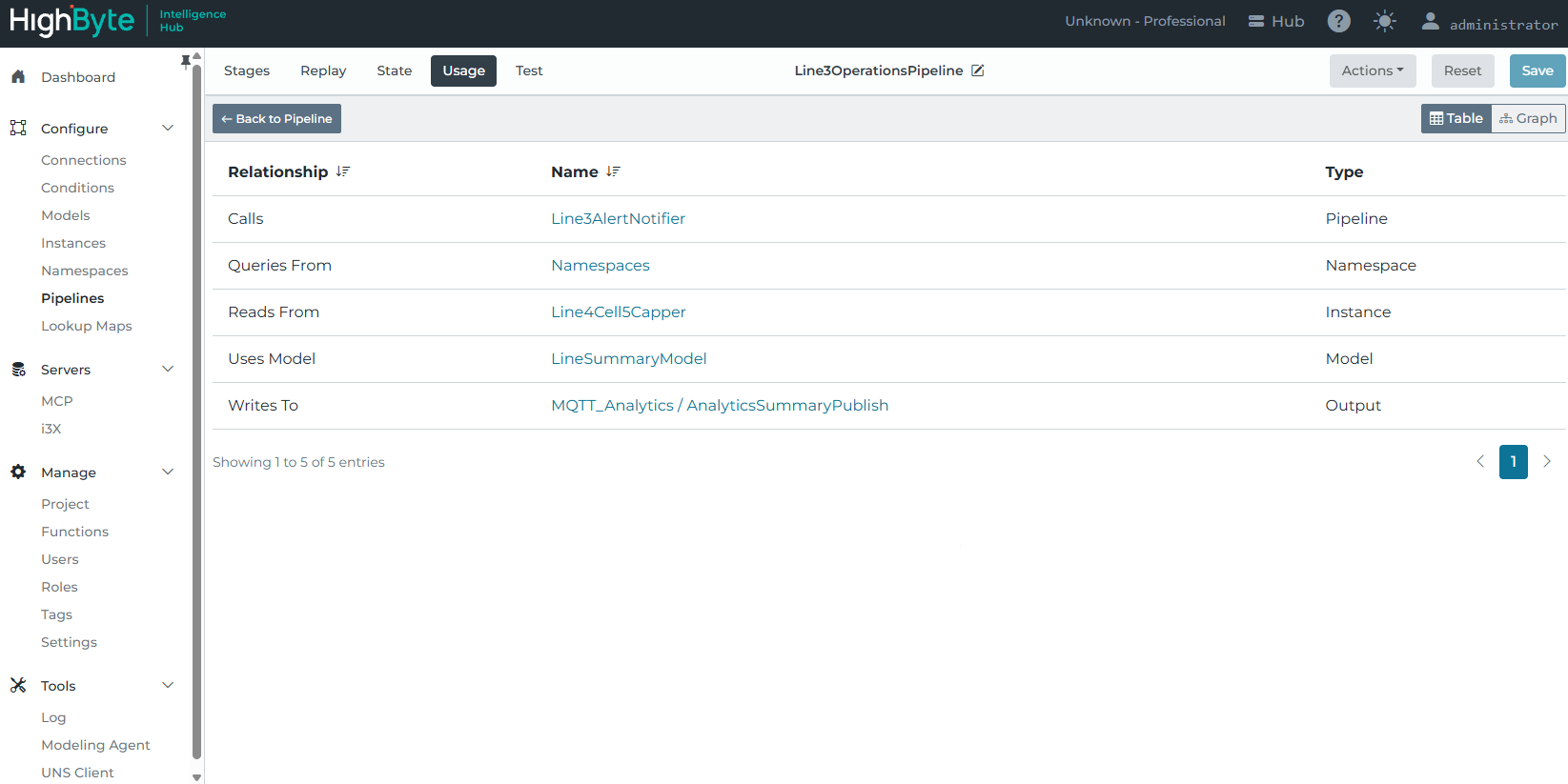The height and width of the screenshot is (784, 1568).
Task: Switch to Table view
Action: coord(1456,118)
